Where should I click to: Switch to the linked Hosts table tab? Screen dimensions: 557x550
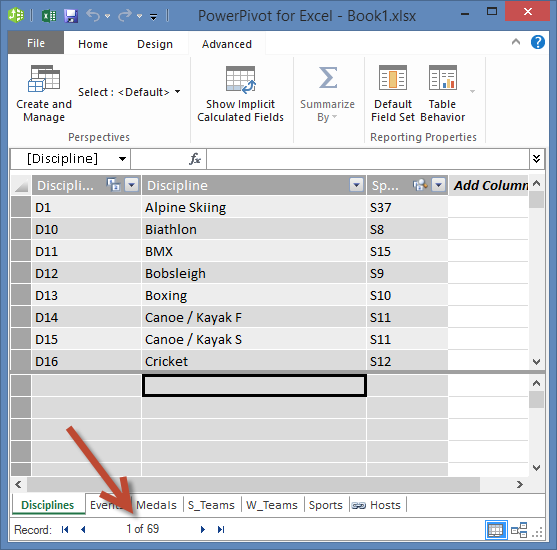point(377,505)
